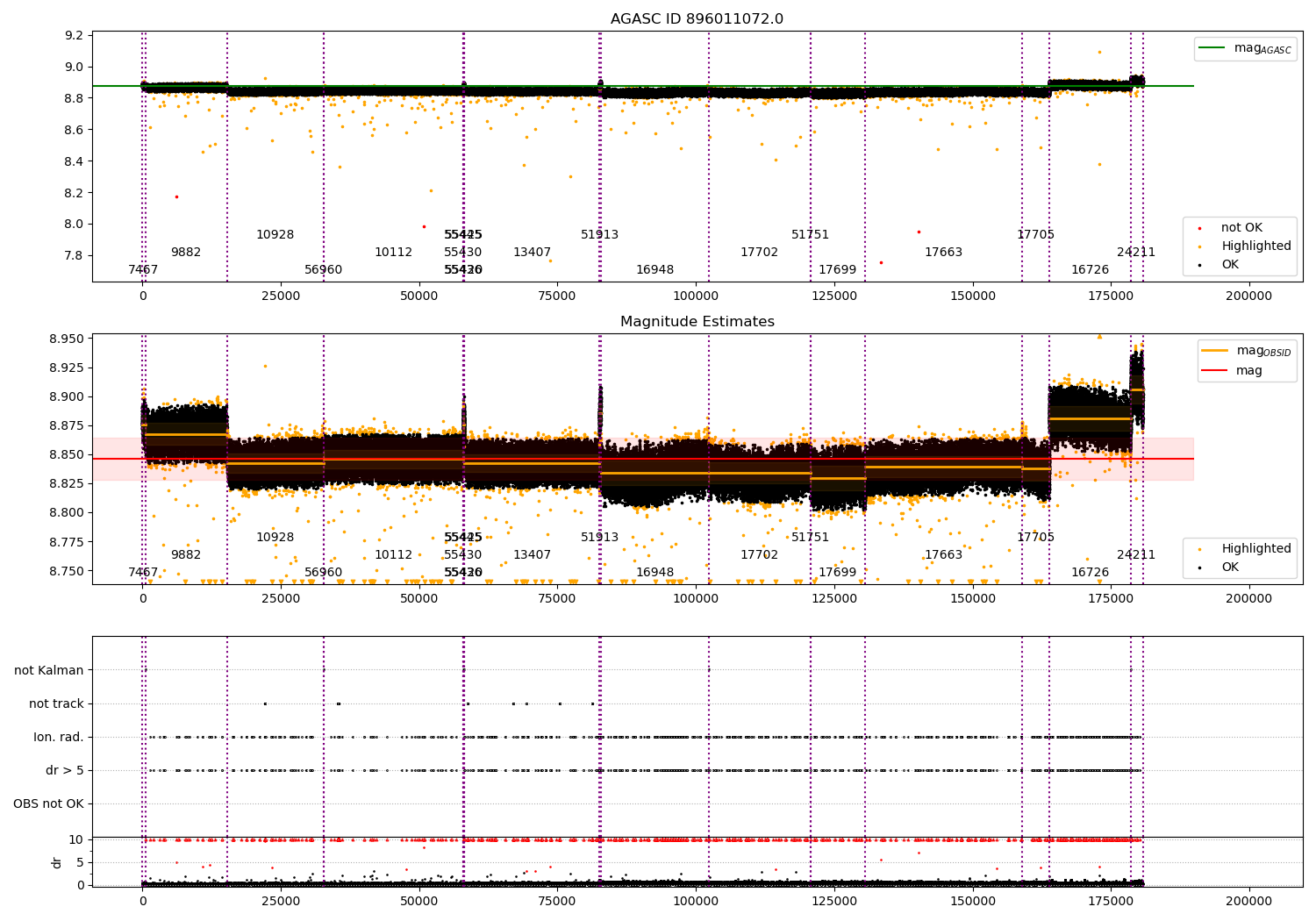1316x921 pixels.
Task: Click the 8.900 tick on the middle plot
Action: (x=68, y=397)
